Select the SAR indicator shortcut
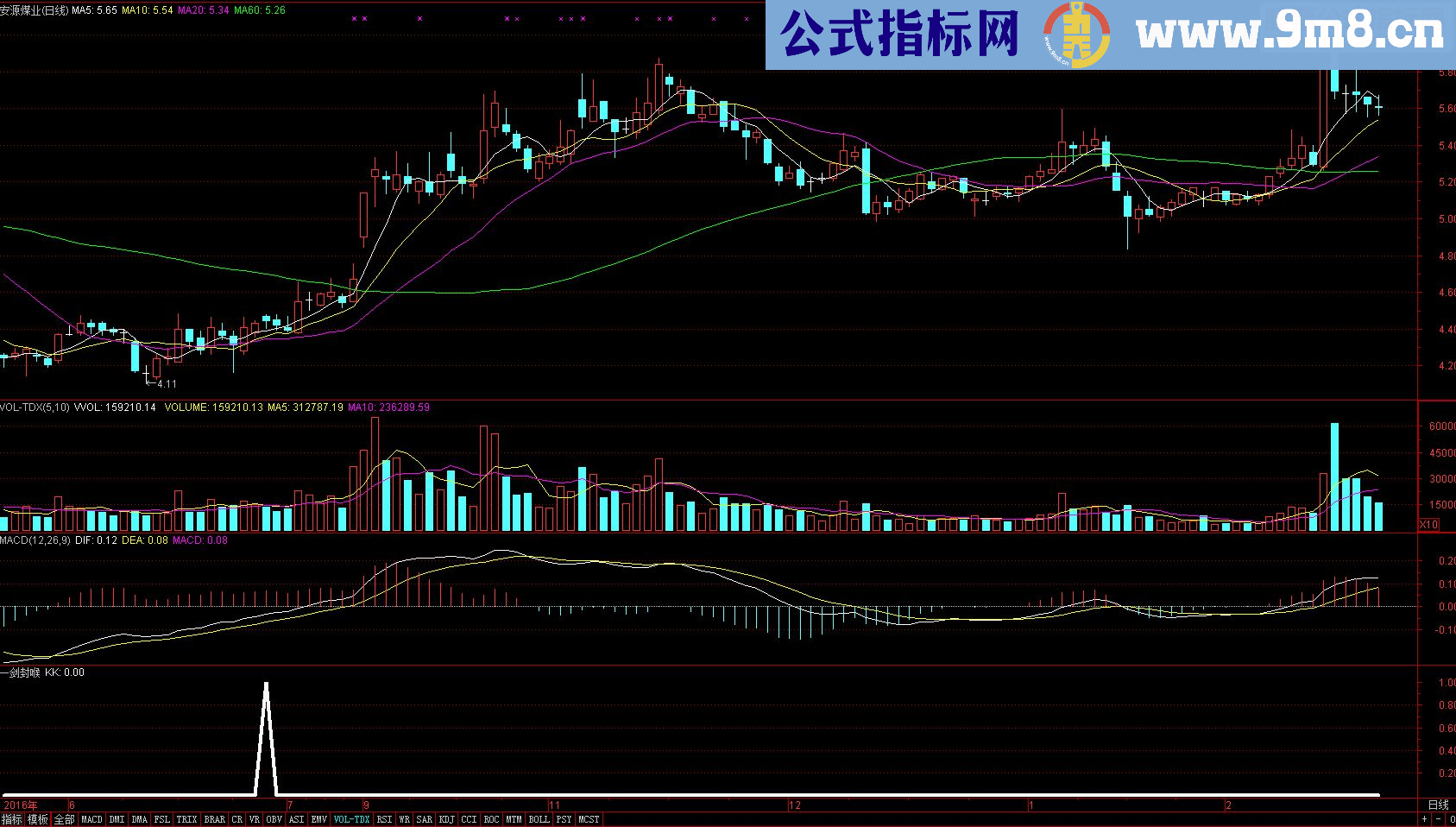The width and height of the screenshot is (1456, 827). tap(425, 818)
